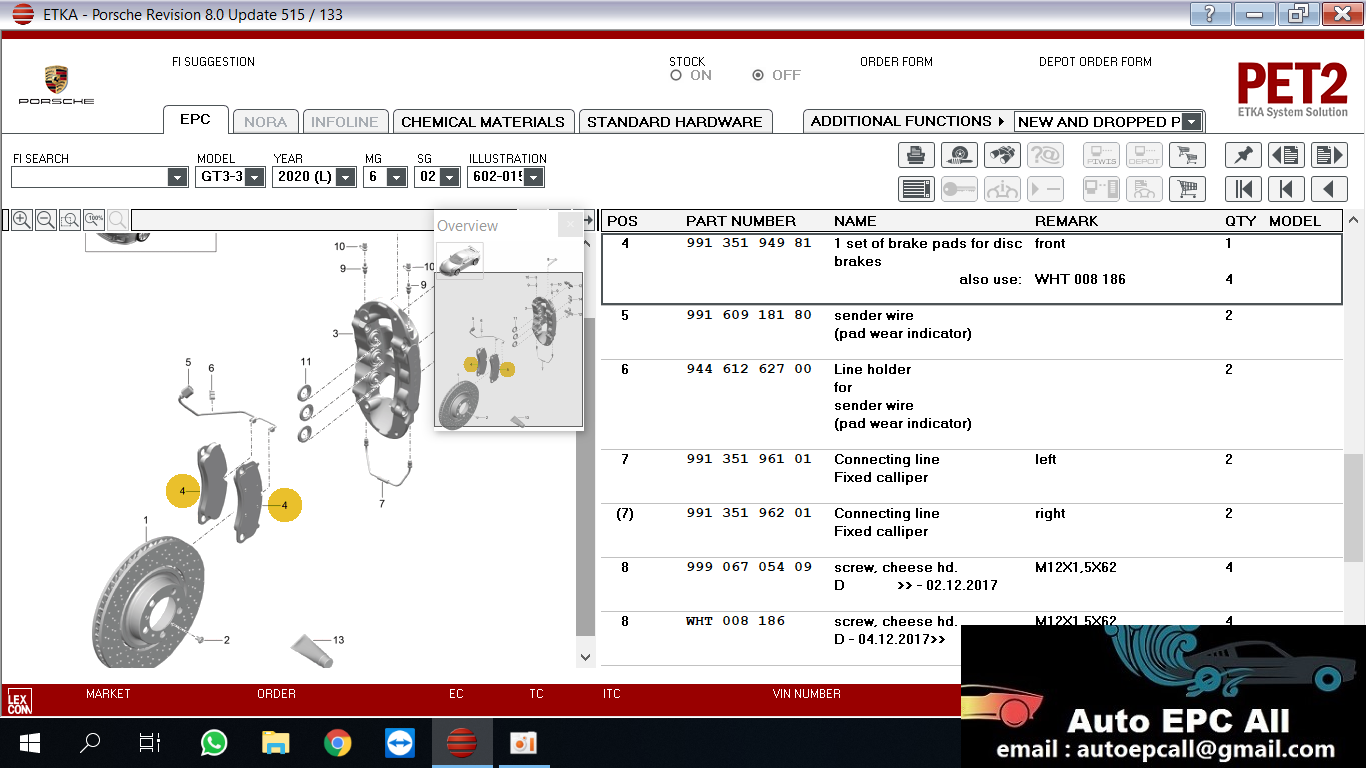Switch to the NORA tab
This screenshot has width=1366, height=768.
265,122
